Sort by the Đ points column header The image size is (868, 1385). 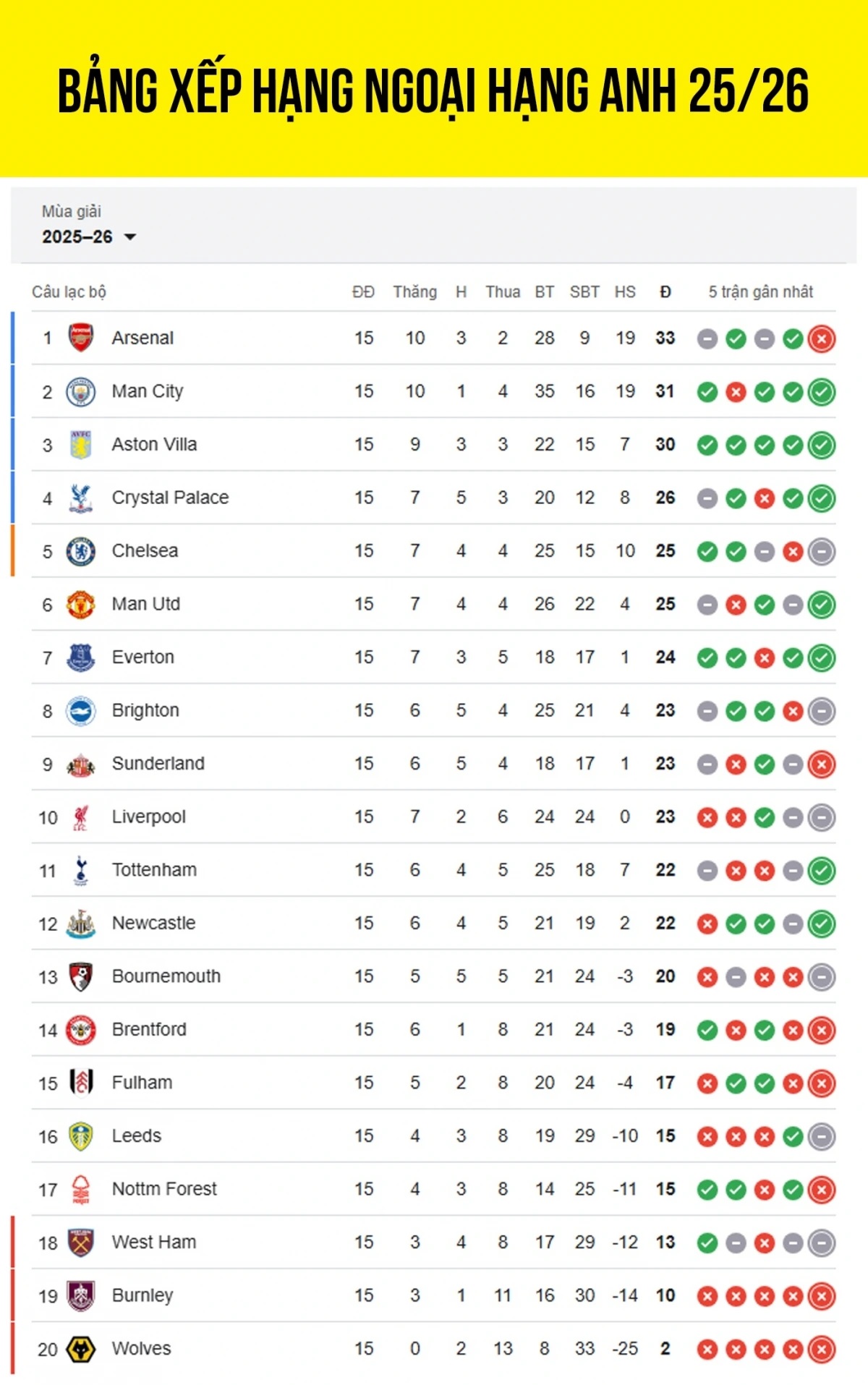pos(665,291)
